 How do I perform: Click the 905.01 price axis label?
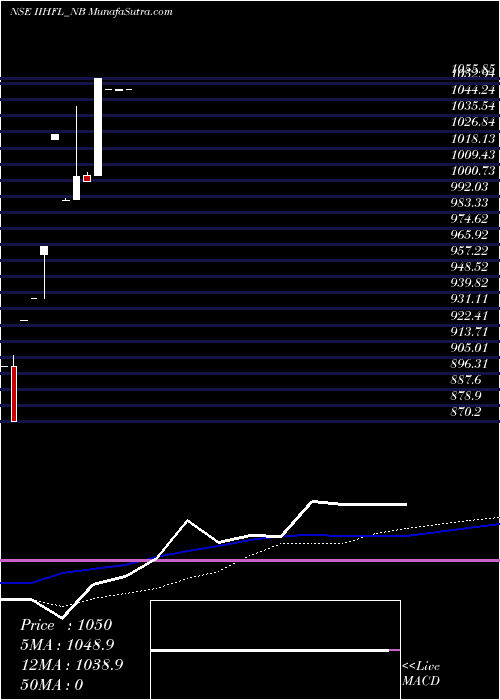pos(469,348)
